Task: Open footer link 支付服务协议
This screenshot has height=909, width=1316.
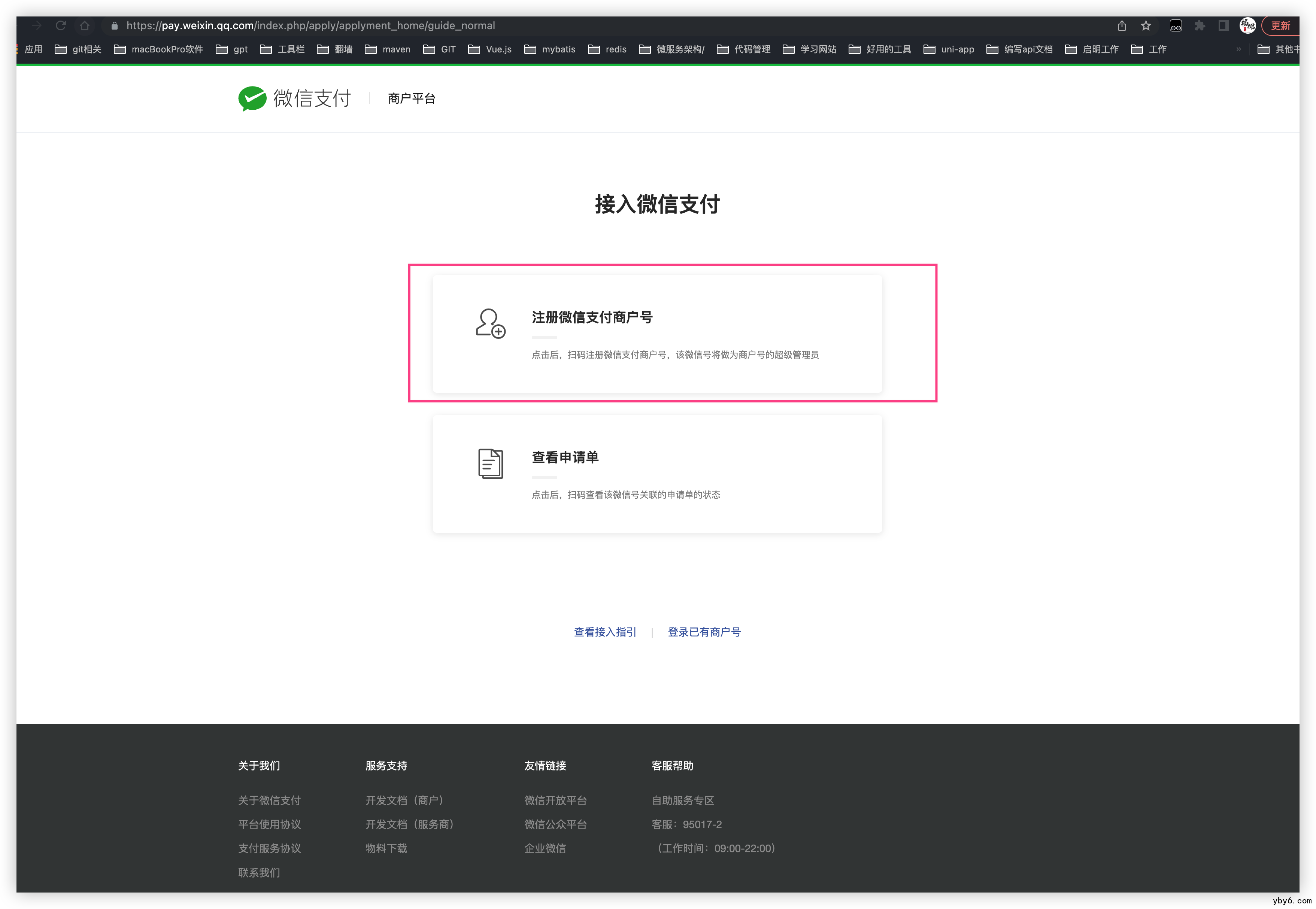Action: 269,848
